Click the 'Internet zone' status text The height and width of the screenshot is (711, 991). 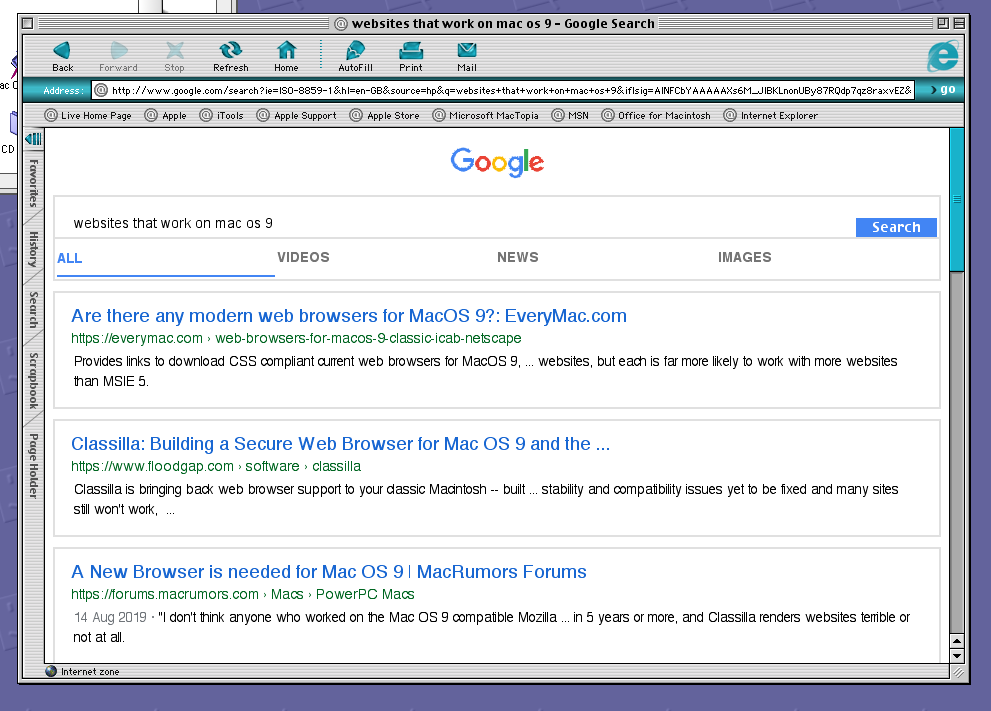pos(90,672)
